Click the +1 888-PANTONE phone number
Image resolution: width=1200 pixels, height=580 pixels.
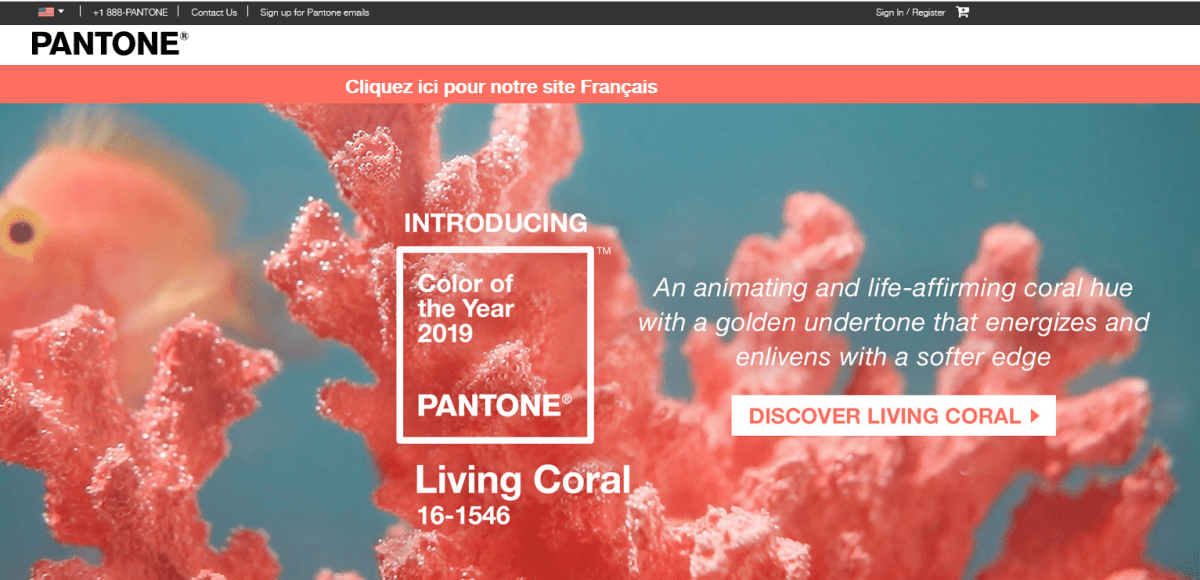(x=130, y=12)
